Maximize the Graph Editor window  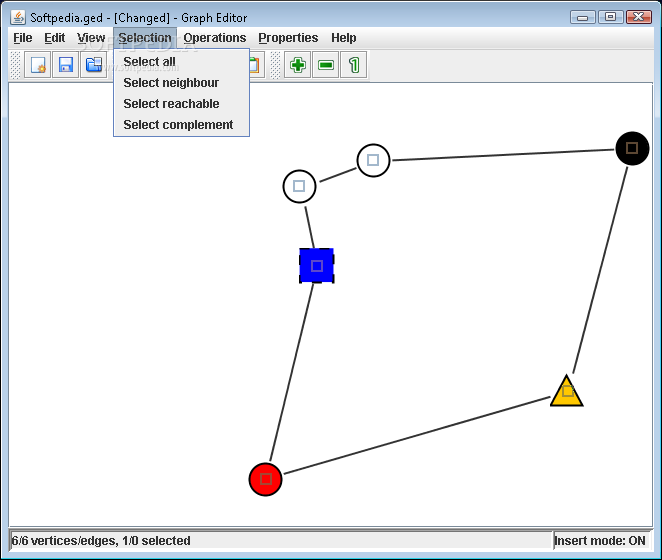pyautogui.click(x=610, y=17)
